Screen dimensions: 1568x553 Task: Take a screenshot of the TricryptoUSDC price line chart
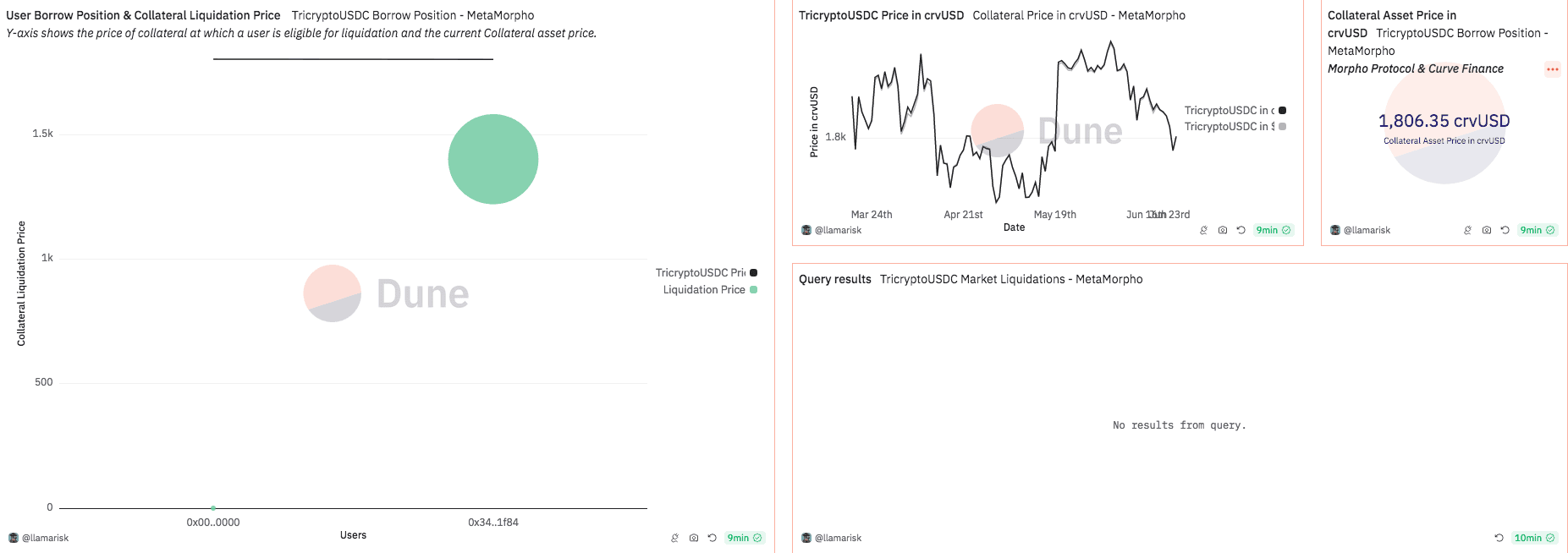pos(1223,230)
